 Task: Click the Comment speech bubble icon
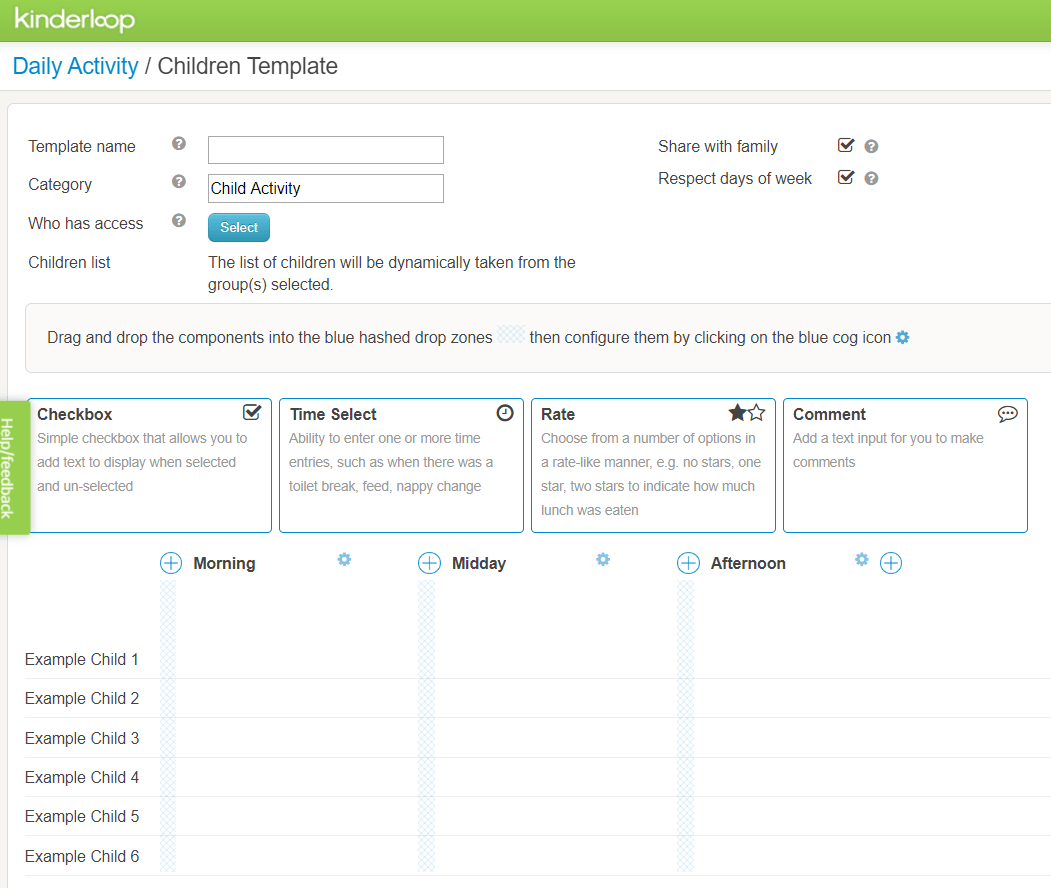pyautogui.click(x=1008, y=413)
